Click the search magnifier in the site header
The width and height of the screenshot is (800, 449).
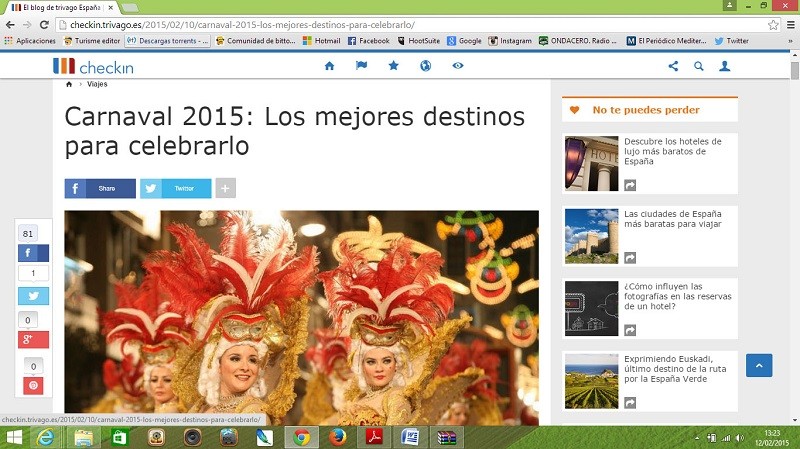click(699, 66)
